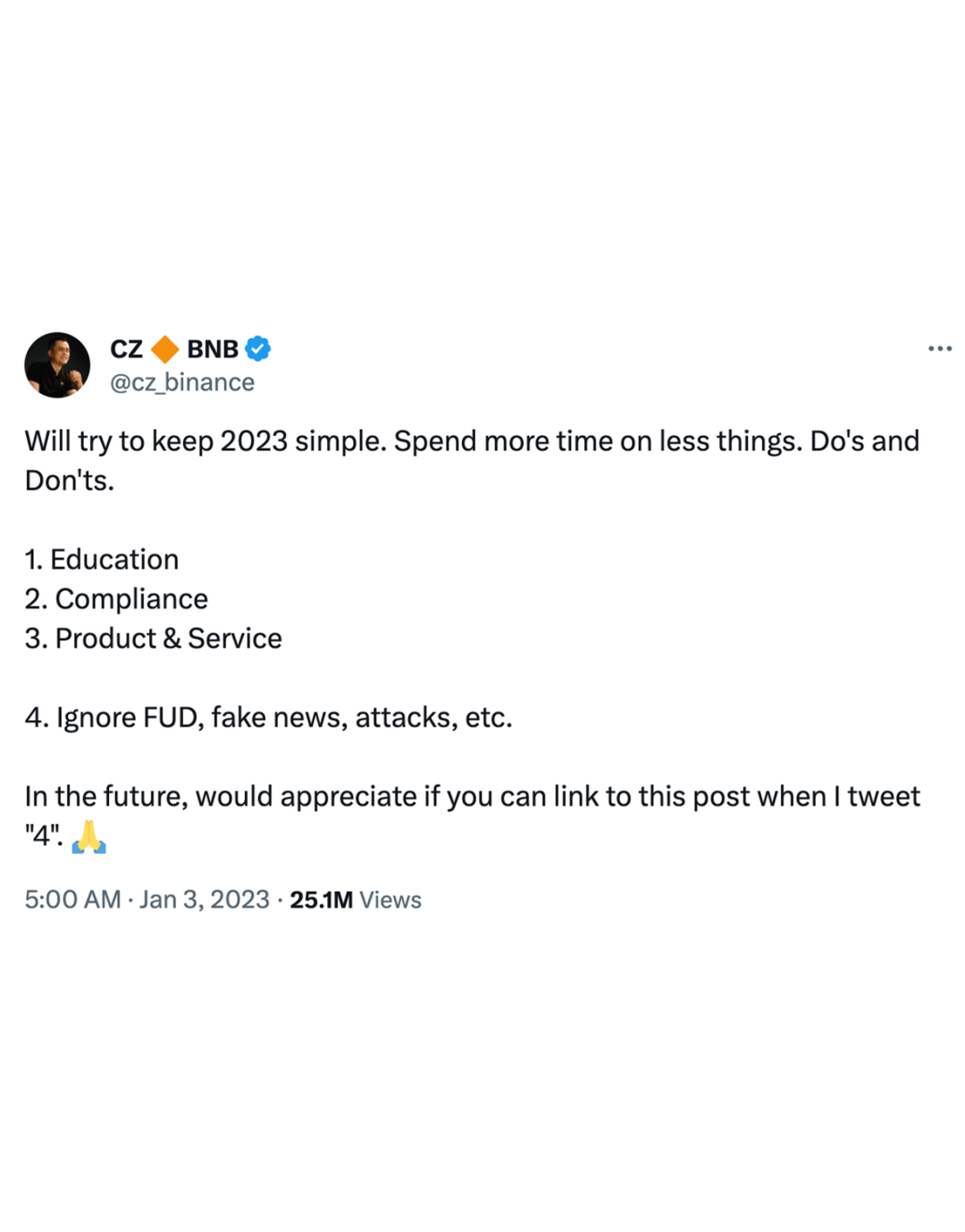
Task: Click the "4. Ignore FUD, fake news" line
Action: (x=268, y=717)
